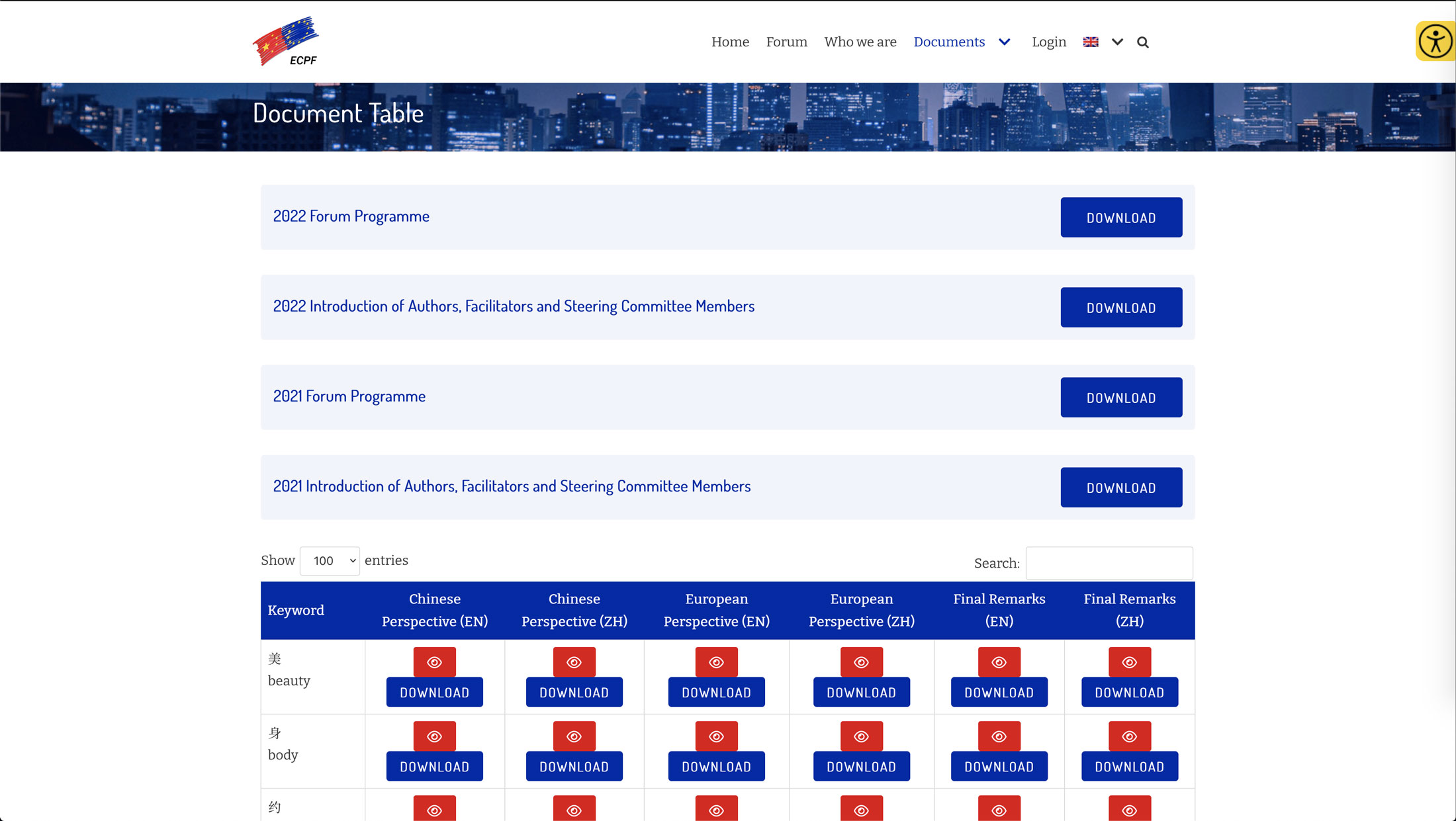Viewport: 1456px width, 821px height.
Task: Click the table Search input field
Action: pyautogui.click(x=1109, y=563)
